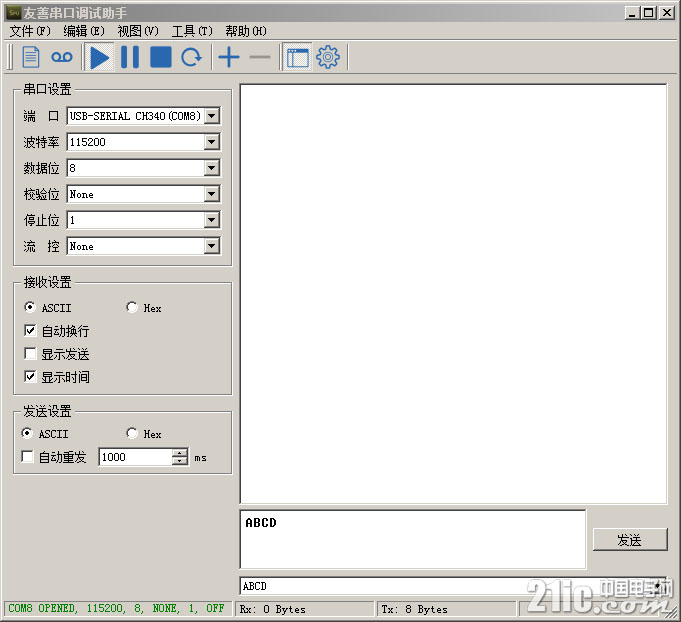Enable the 显示发送 checkbox
The image size is (681, 622).
tap(31, 354)
